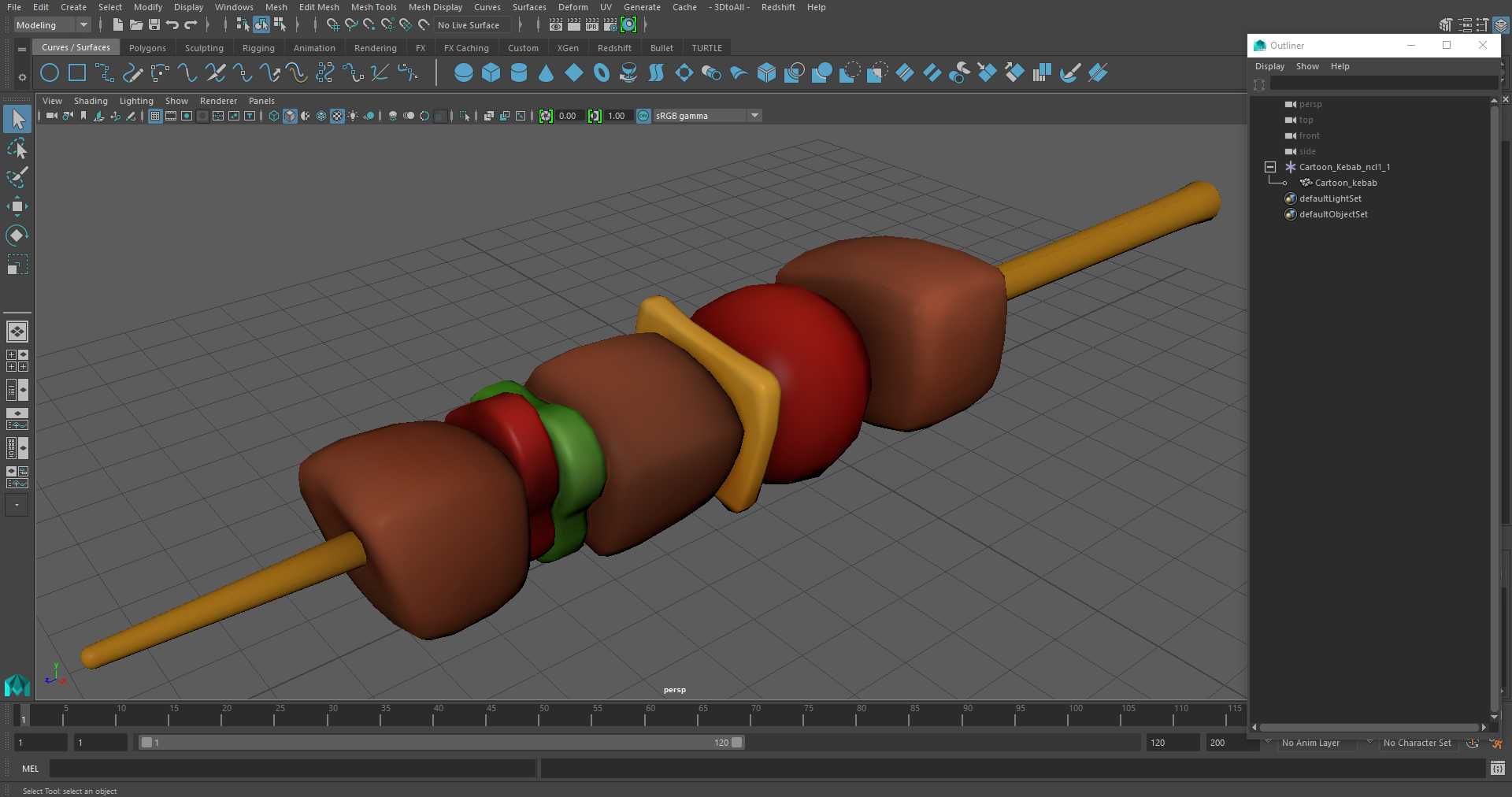1512x797 pixels.
Task: Activate the Rotate tool in toolbox
Action: (x=17, y=235)
